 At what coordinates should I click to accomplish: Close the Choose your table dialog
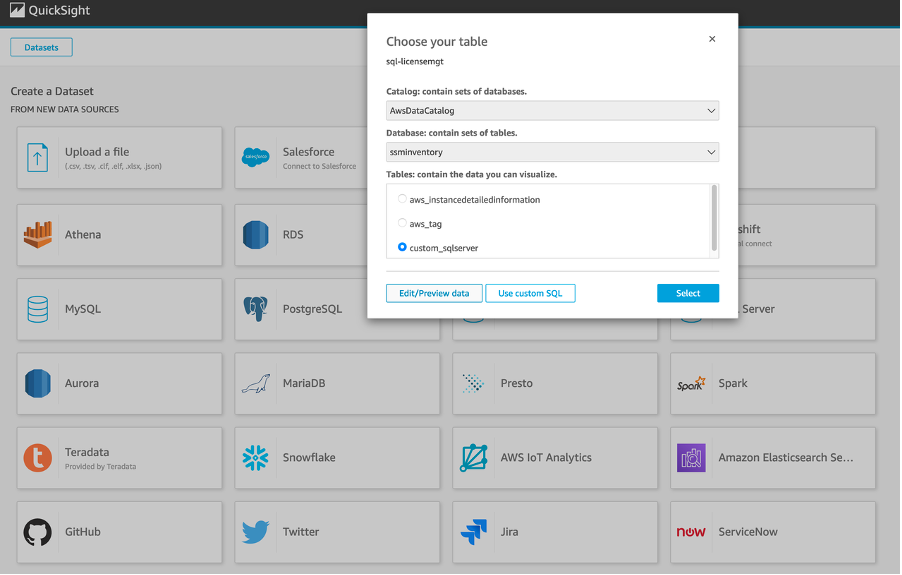(712, 39)
